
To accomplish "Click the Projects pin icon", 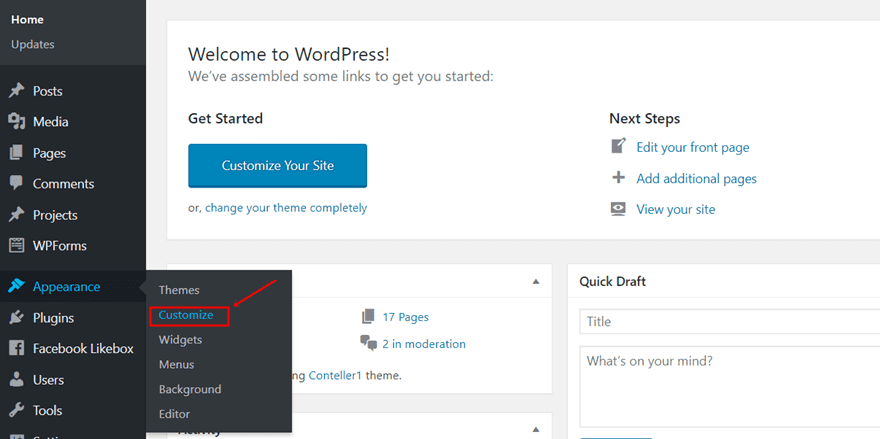I will [17, 215].
